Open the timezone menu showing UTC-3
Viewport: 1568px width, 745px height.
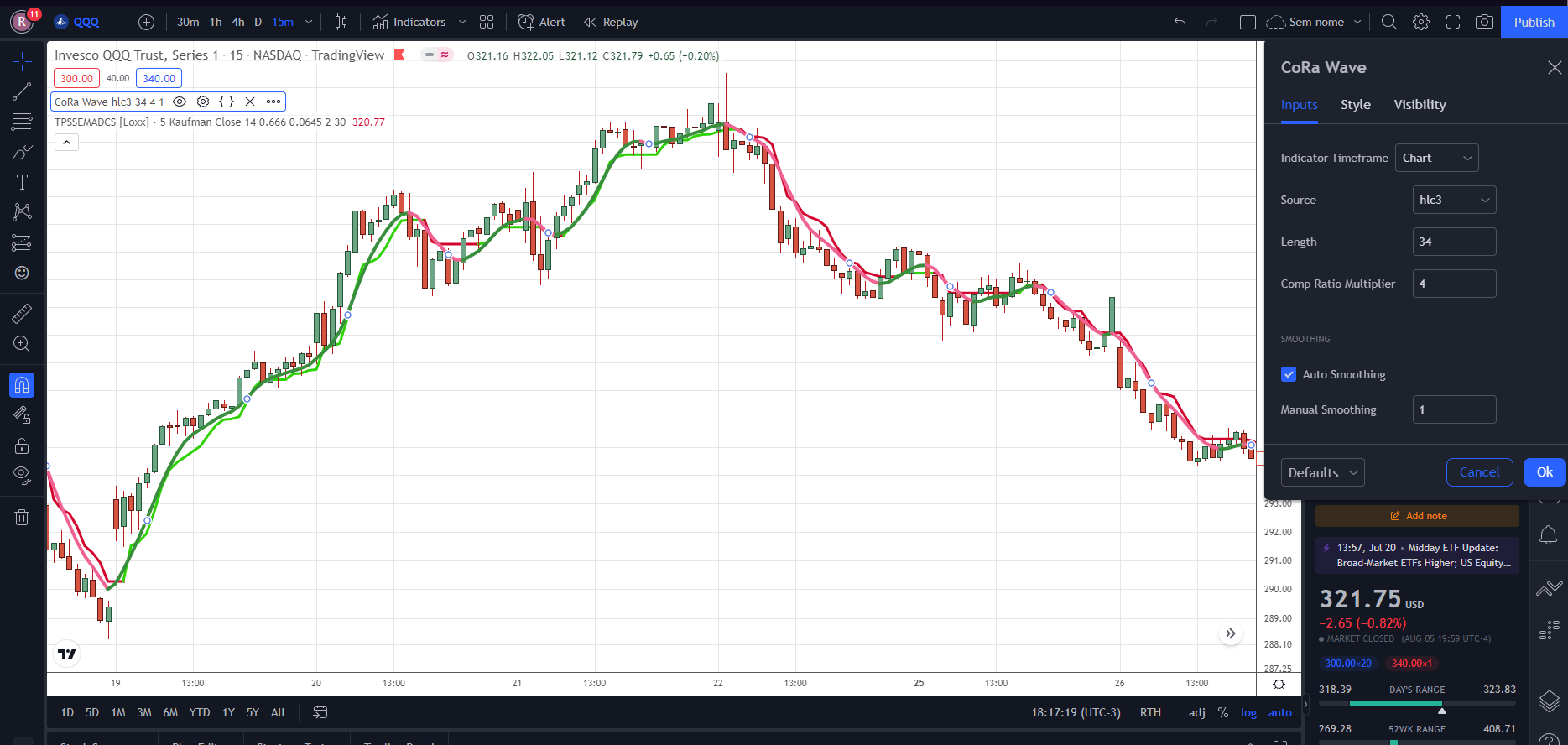(x=1076, y=712)
